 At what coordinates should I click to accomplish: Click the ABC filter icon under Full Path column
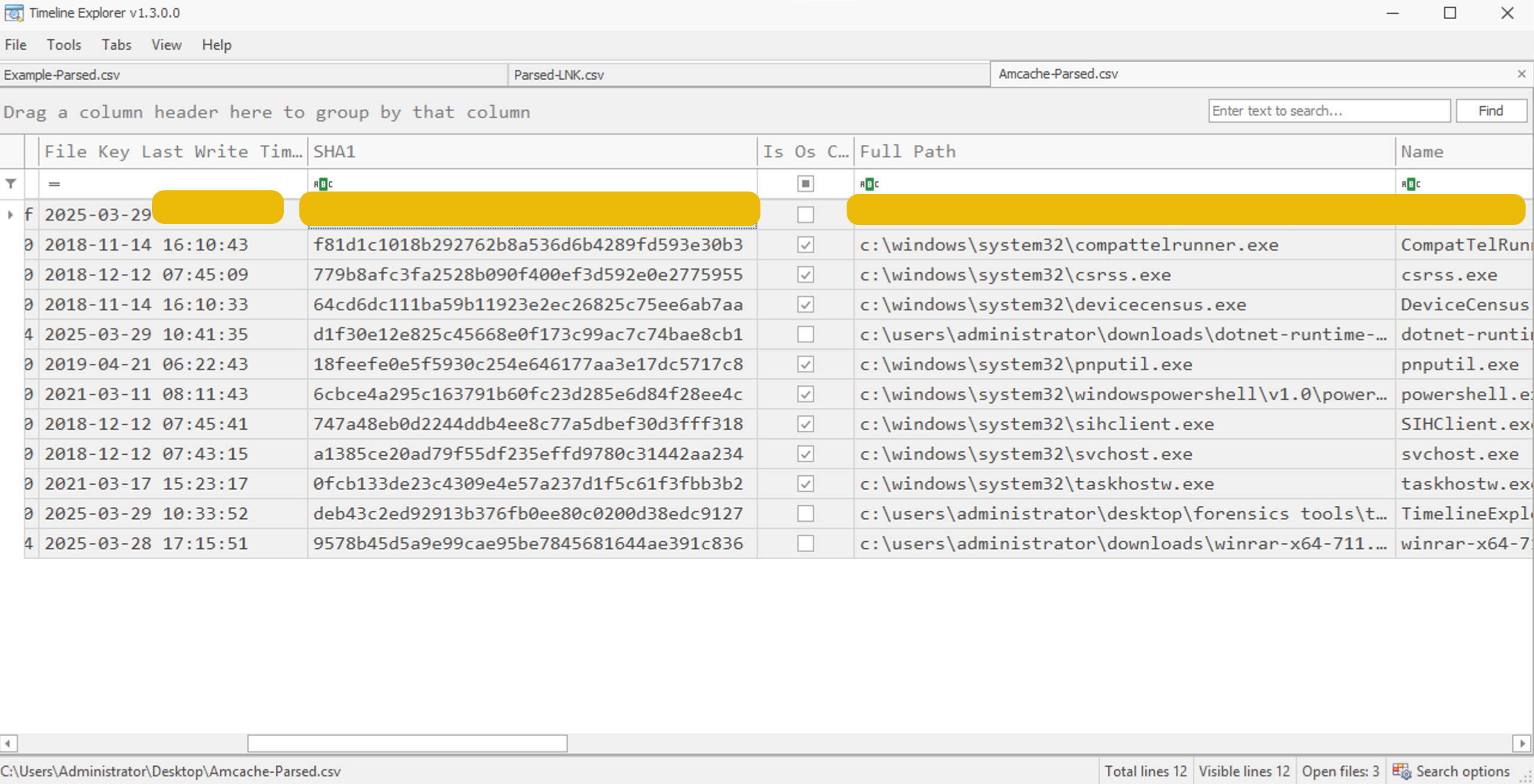[x=869, y=184]
